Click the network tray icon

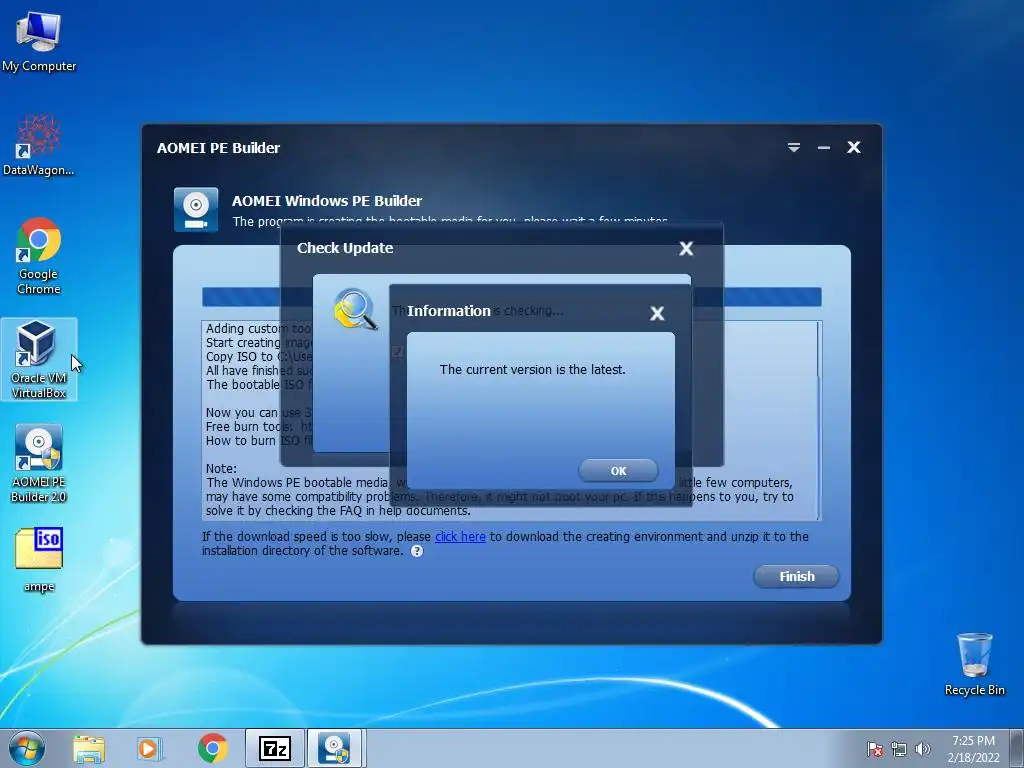tap(899, 749)
